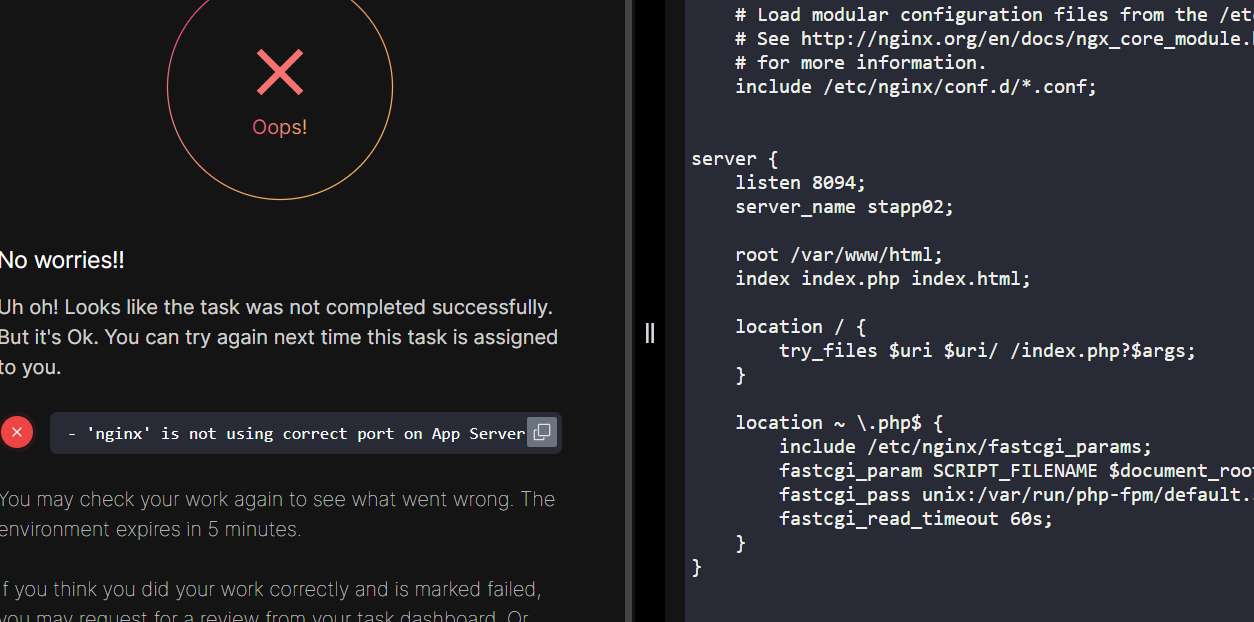Click the 'root /var/www/html;' line
Viewport: 1254px width, 622px height.
coord(838,255)
